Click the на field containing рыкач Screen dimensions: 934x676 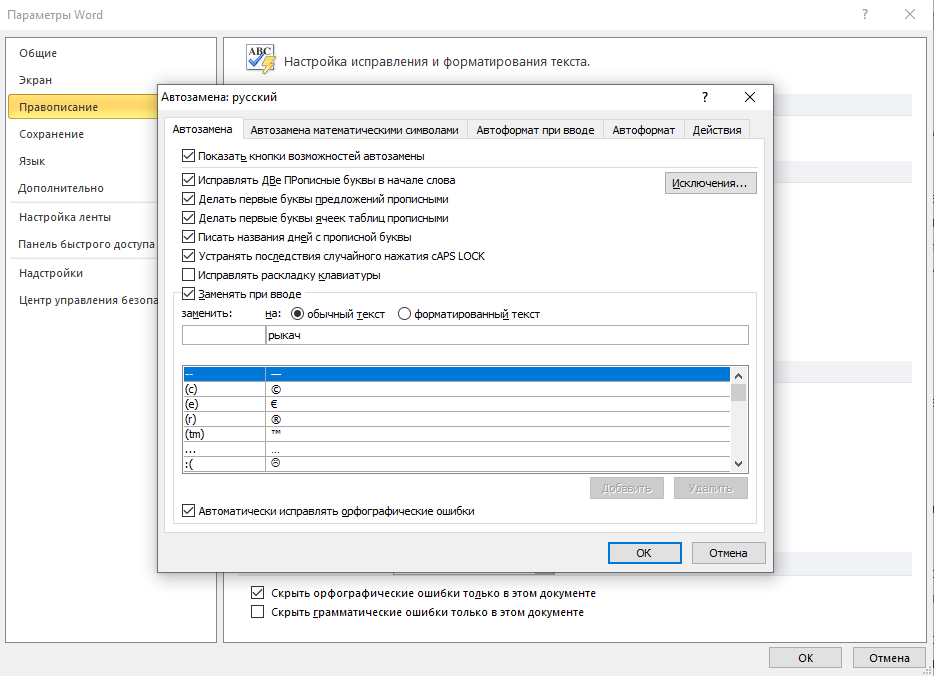pos(507,335)
